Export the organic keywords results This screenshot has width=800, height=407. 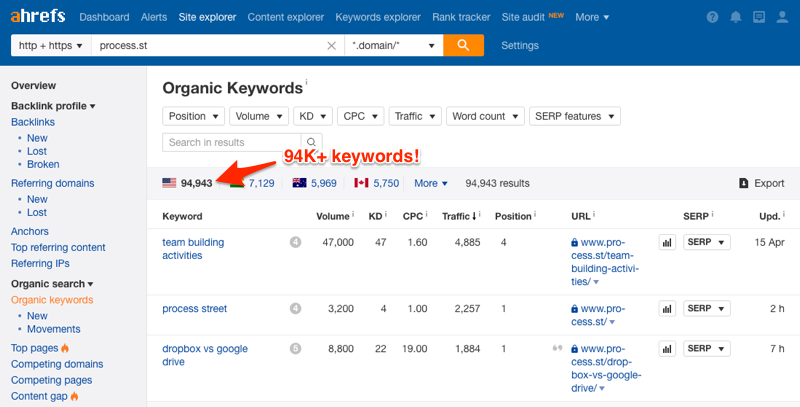pos(761,183)
